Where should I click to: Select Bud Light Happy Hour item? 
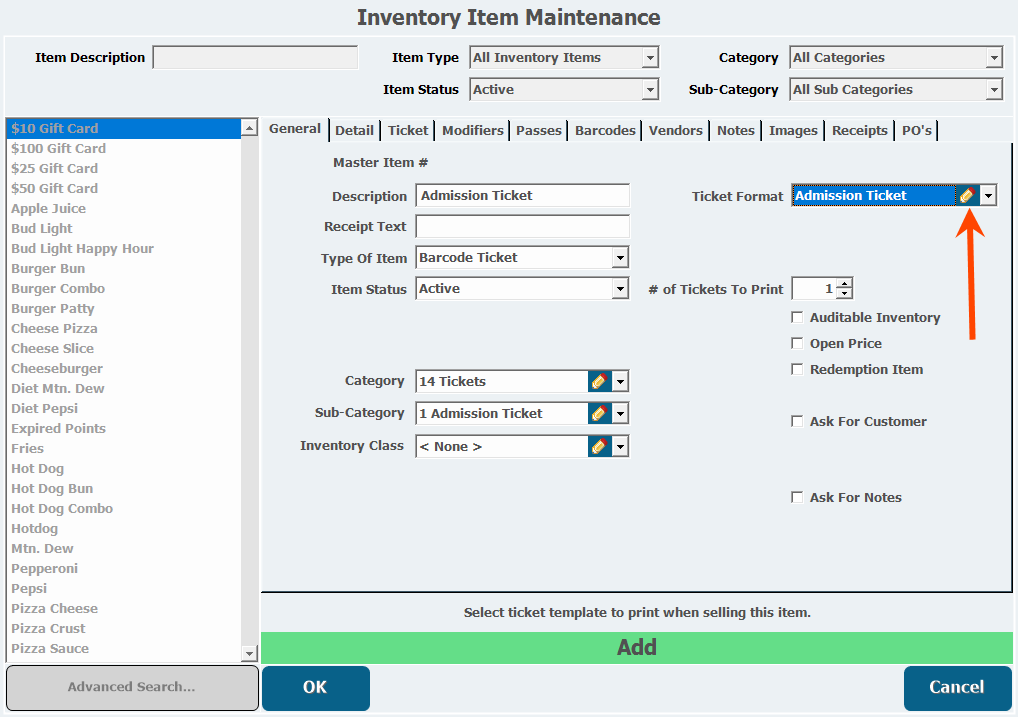point(123,249)
